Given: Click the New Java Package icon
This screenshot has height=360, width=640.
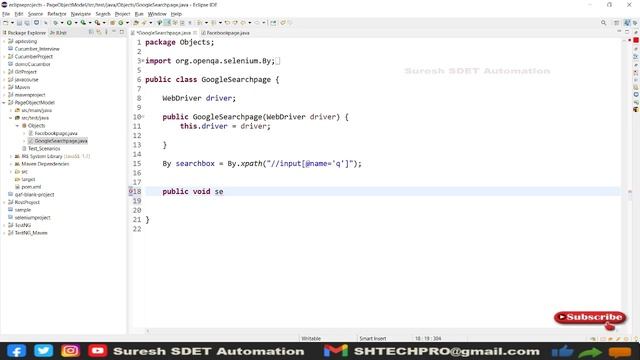Looking at the screenshot, I should tap(112, 23).
